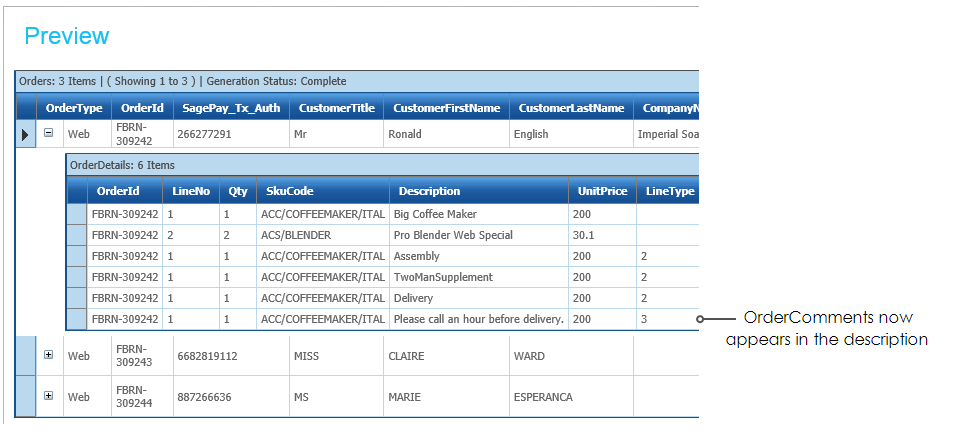Click the CustomerFirstName column header
This screenshot has width=953, height=434.
[446, 108]
